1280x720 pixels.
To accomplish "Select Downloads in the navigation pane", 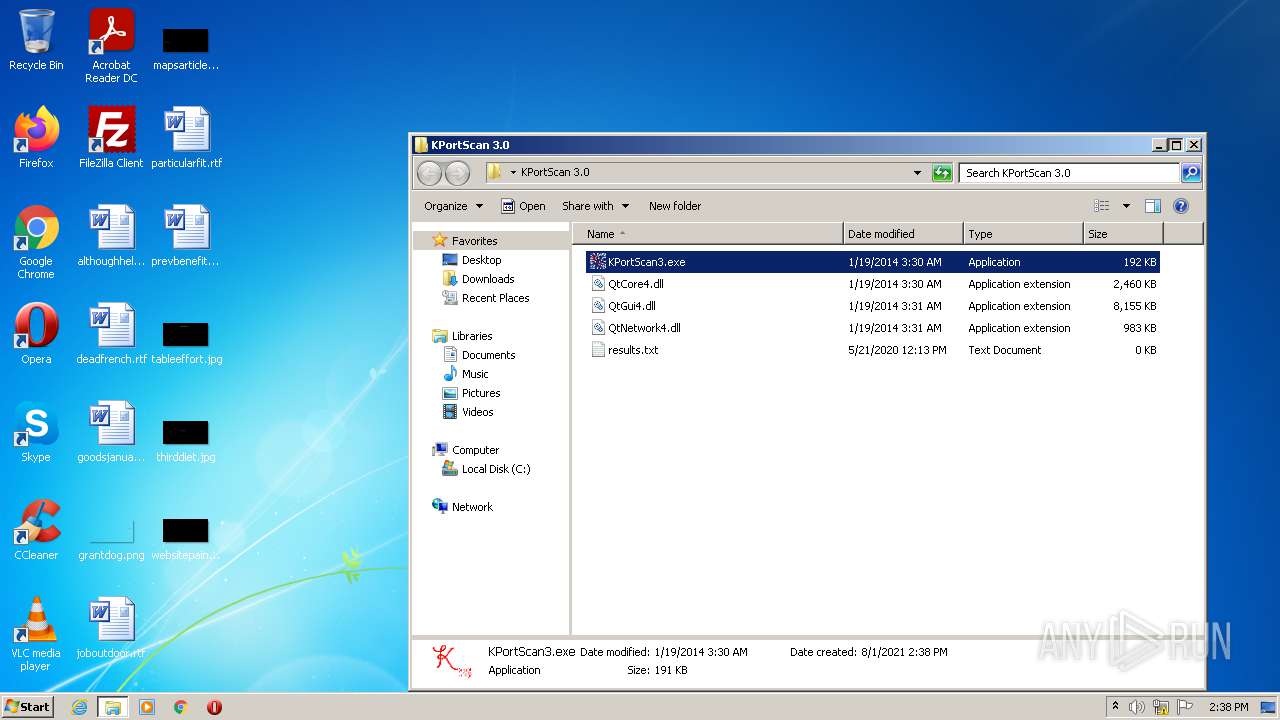I will click(x=488, y=279).
